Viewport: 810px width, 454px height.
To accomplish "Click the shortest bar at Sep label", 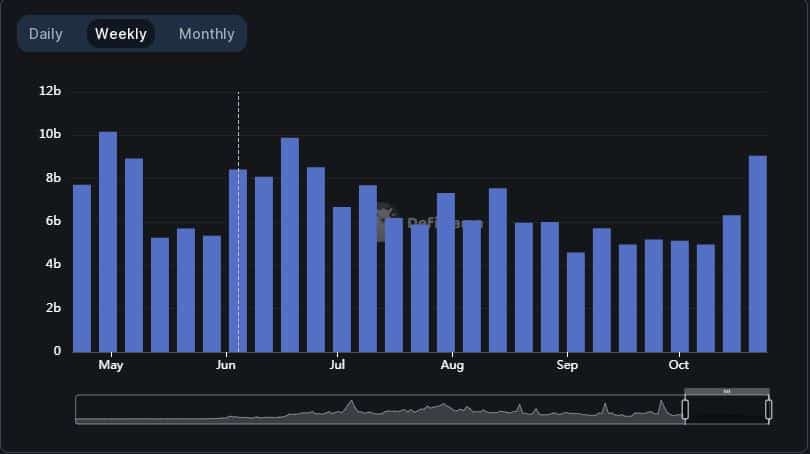I will click(576, 302).
